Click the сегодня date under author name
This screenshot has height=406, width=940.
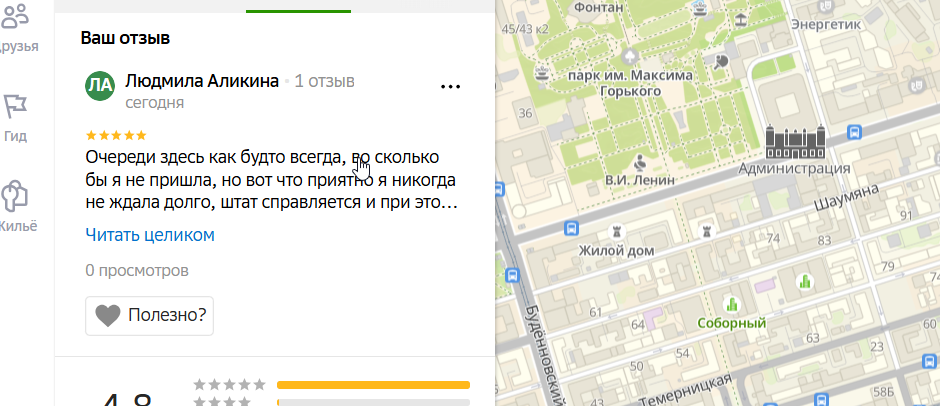154,103
